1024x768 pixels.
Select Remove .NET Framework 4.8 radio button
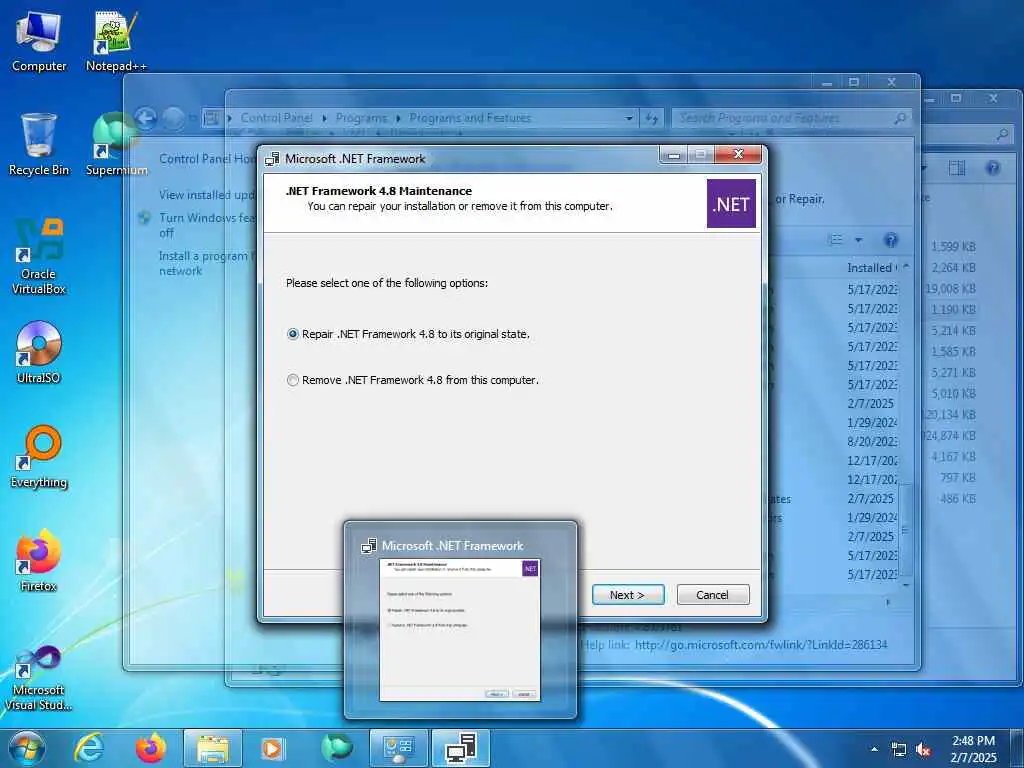click(x=293, y=380)
